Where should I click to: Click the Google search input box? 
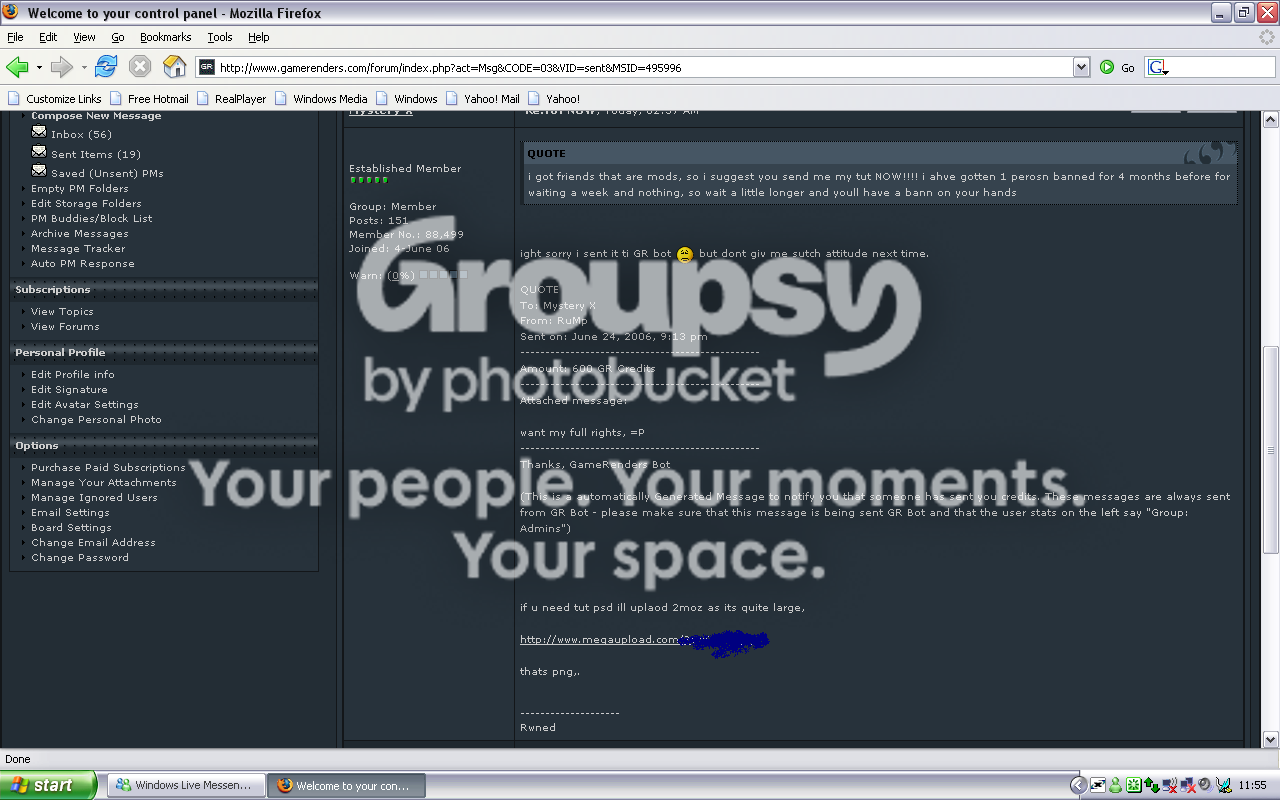click(x=1222, y=68)
